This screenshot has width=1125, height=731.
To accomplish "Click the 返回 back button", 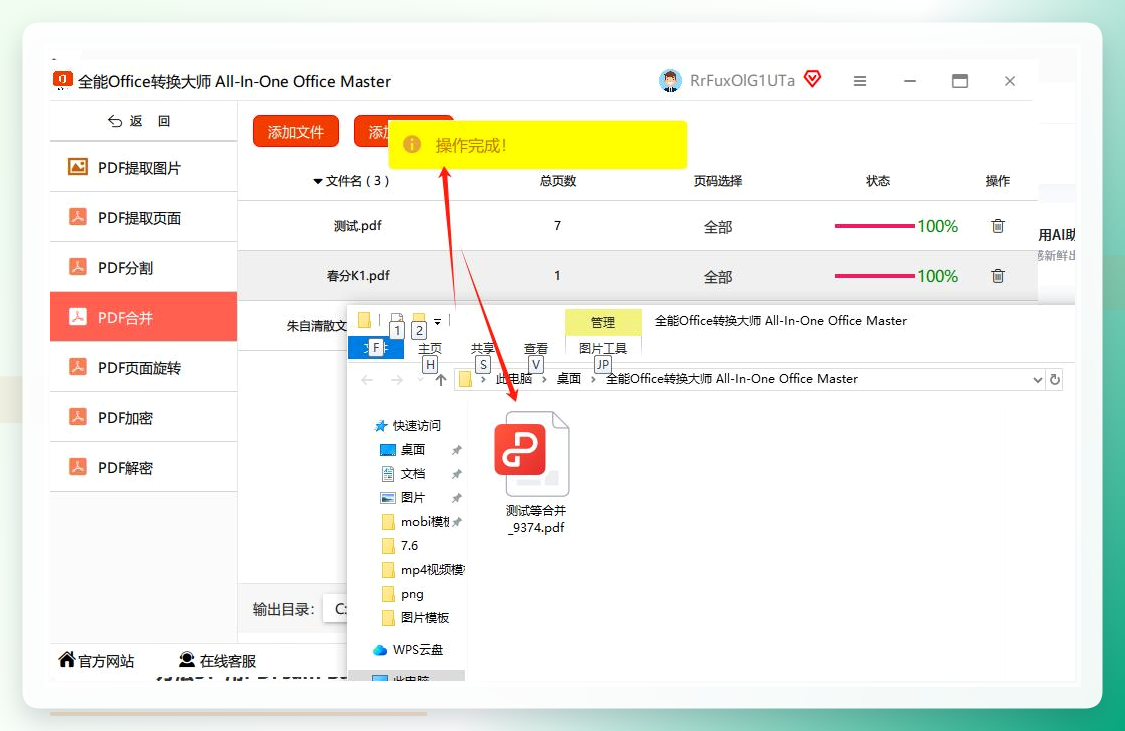I will (139, 121).
